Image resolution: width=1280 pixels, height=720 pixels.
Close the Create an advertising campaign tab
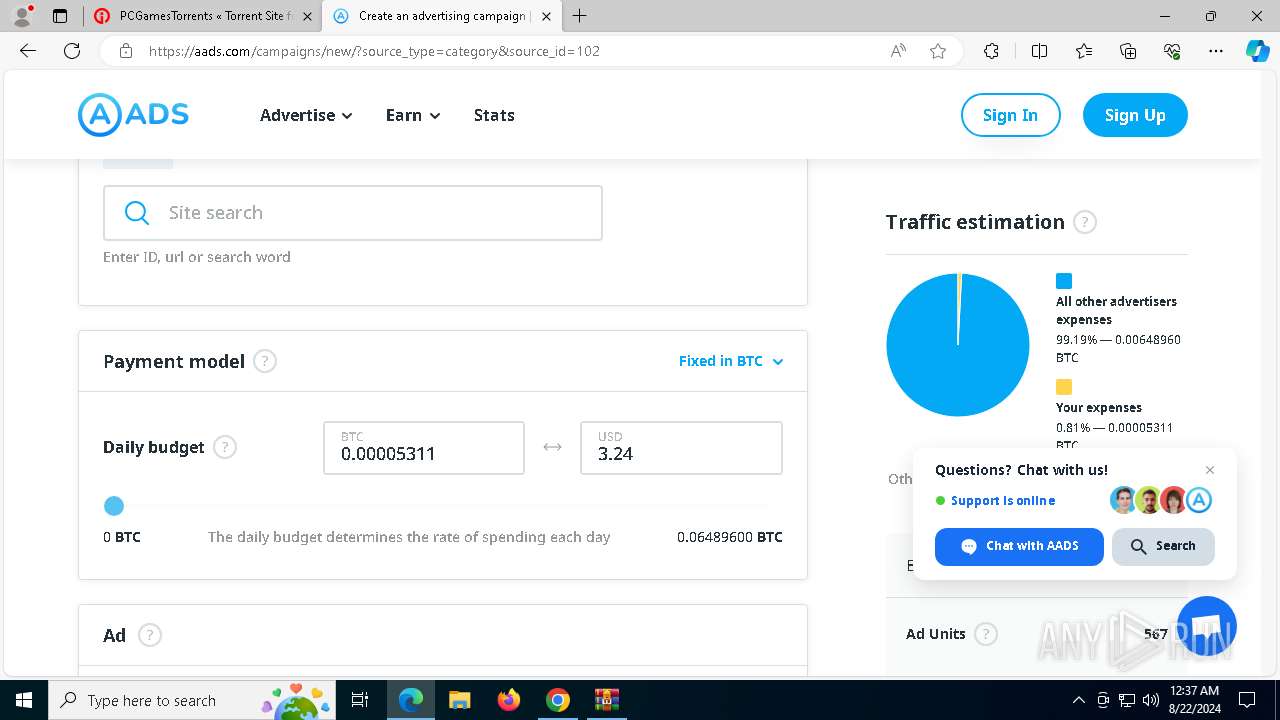[x=546, y=16]
